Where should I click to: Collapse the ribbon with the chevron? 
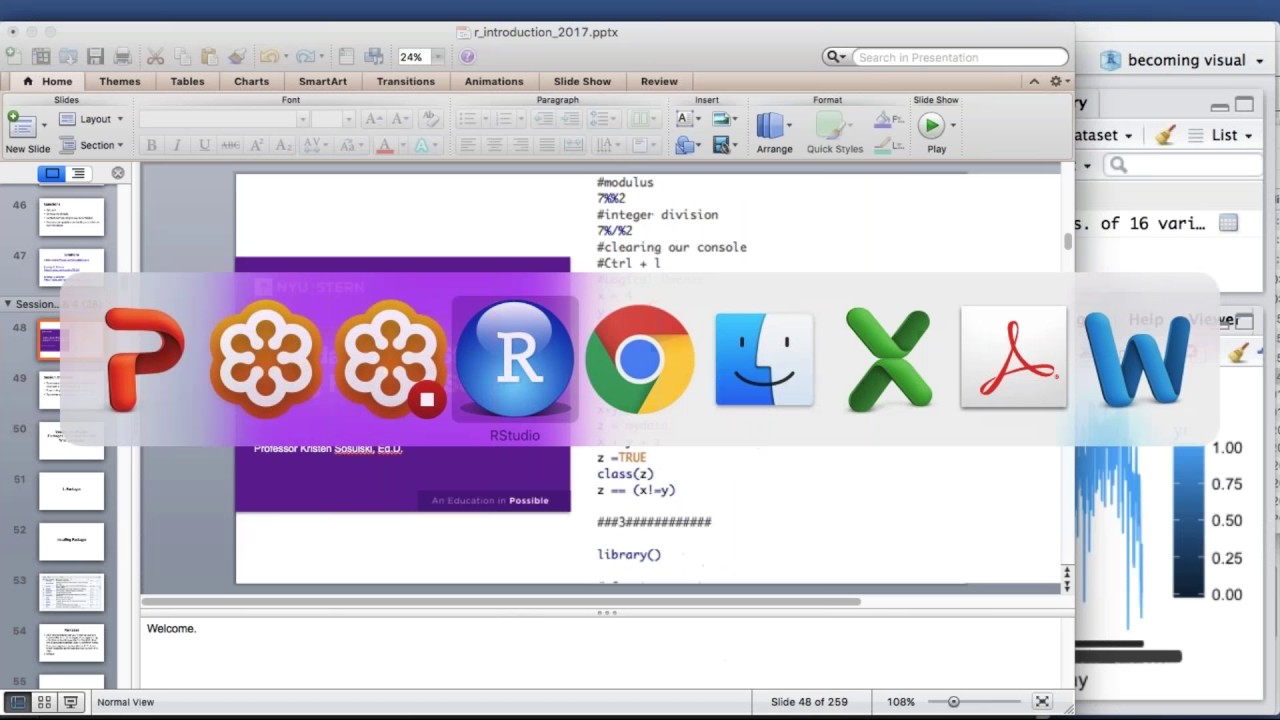[x=1034, y=81]
